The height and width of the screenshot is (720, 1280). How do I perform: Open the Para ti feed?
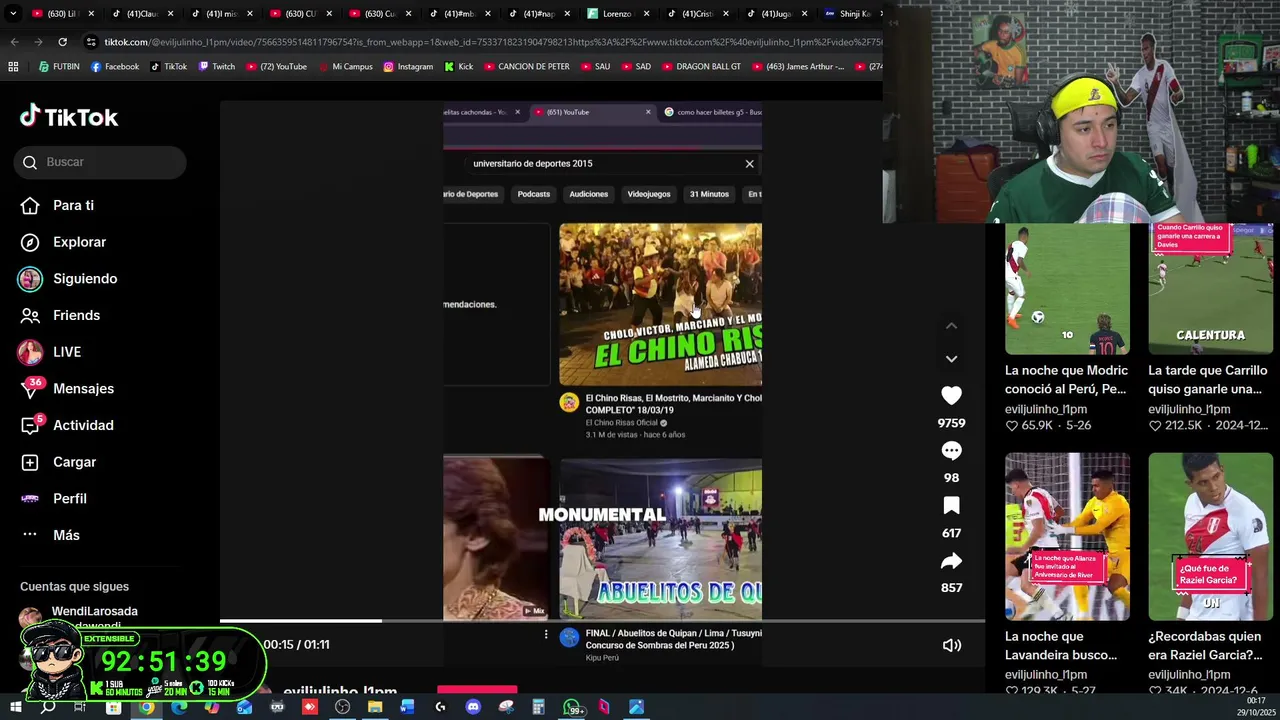pos(58,205)
